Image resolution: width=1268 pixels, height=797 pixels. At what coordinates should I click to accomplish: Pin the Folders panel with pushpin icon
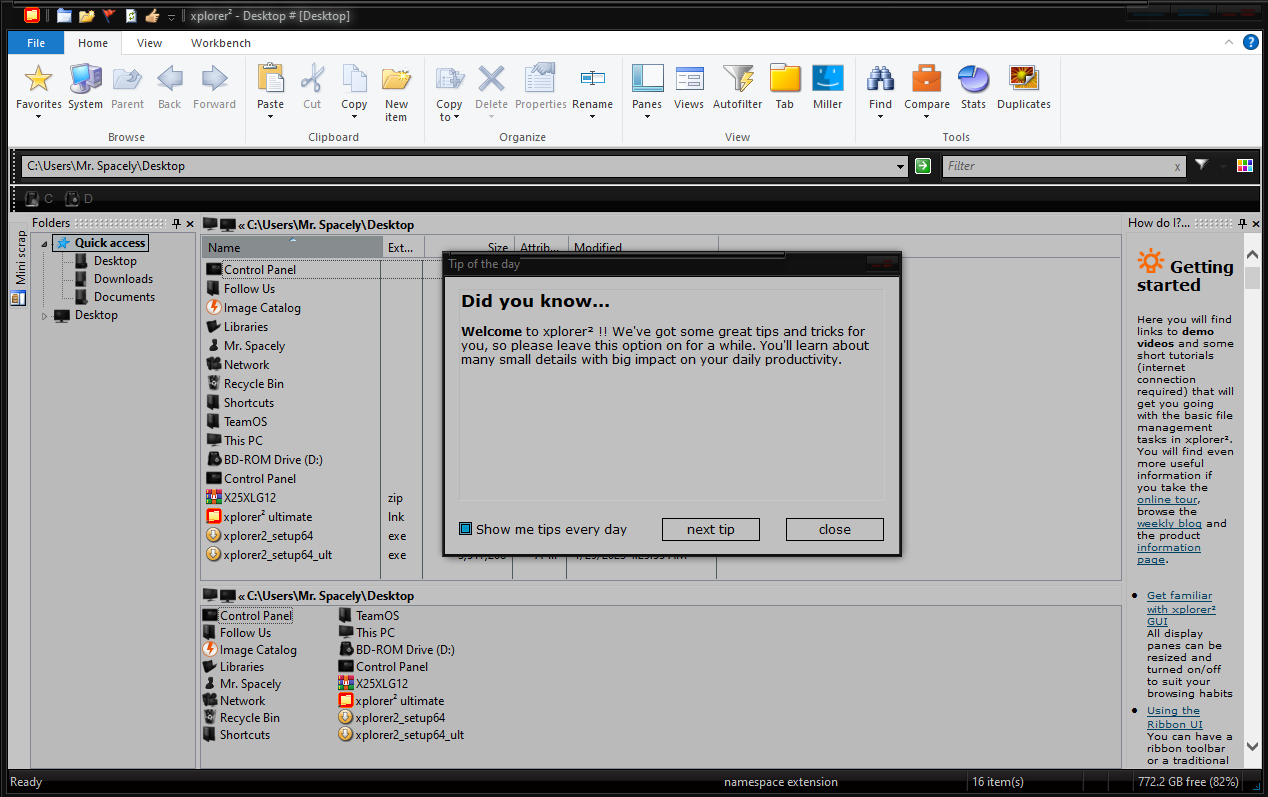pos(176,223)
